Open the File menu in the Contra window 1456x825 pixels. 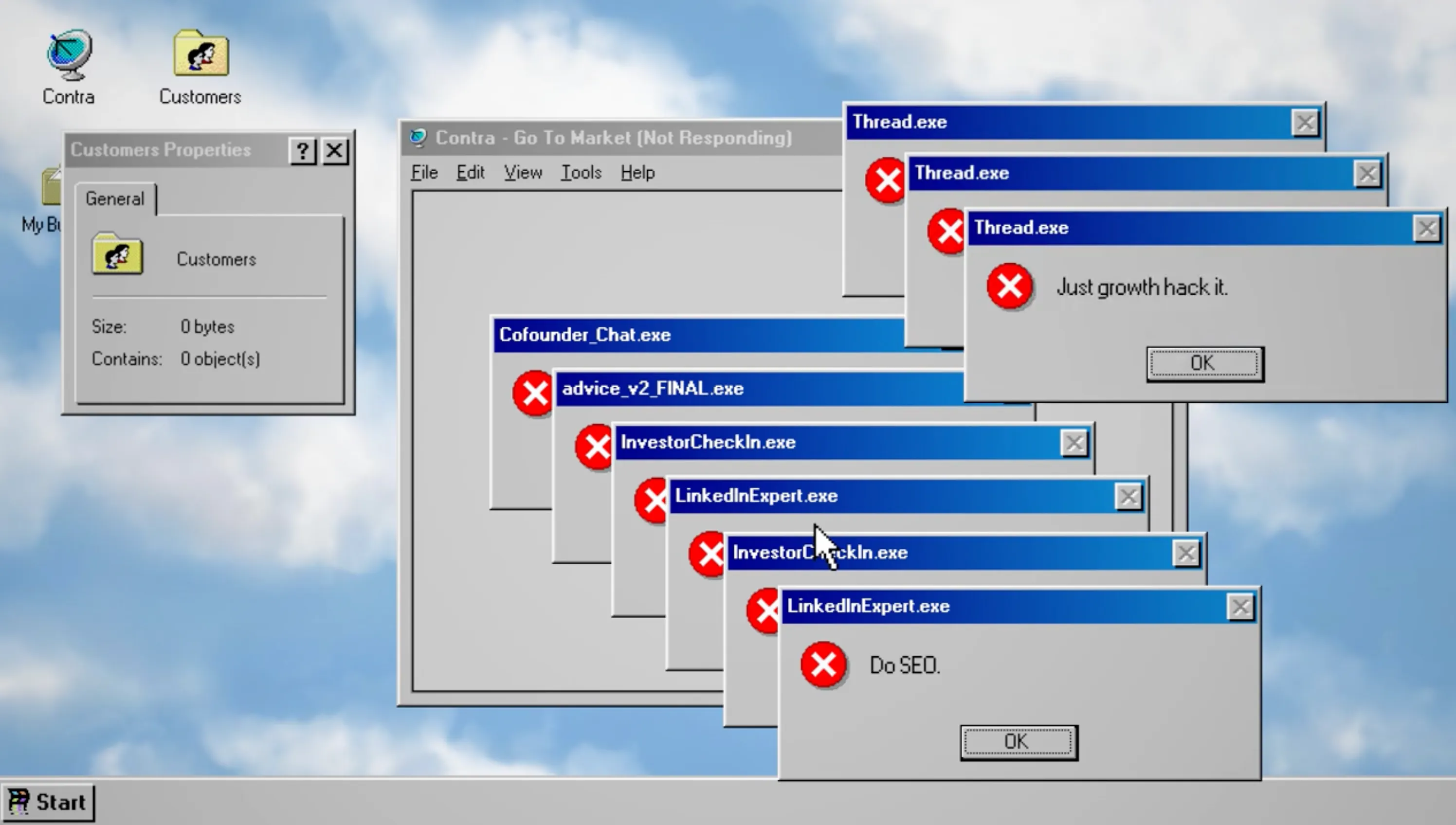424,172
